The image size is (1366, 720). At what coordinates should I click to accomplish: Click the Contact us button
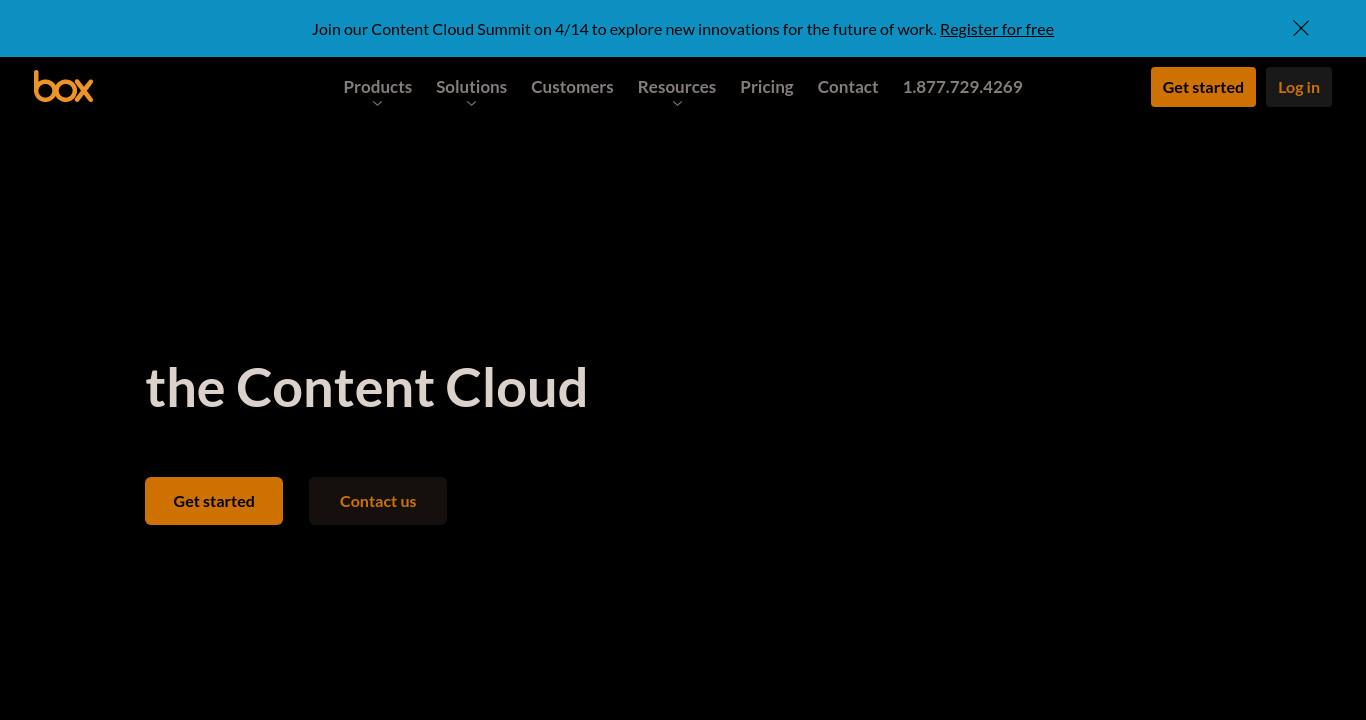[x=378, y=501]
